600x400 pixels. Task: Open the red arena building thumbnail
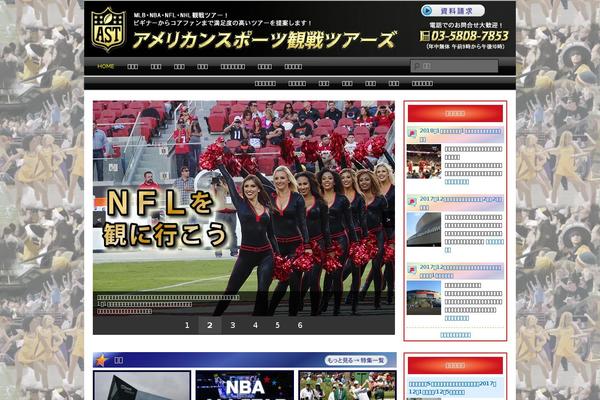tap(424, 297)
